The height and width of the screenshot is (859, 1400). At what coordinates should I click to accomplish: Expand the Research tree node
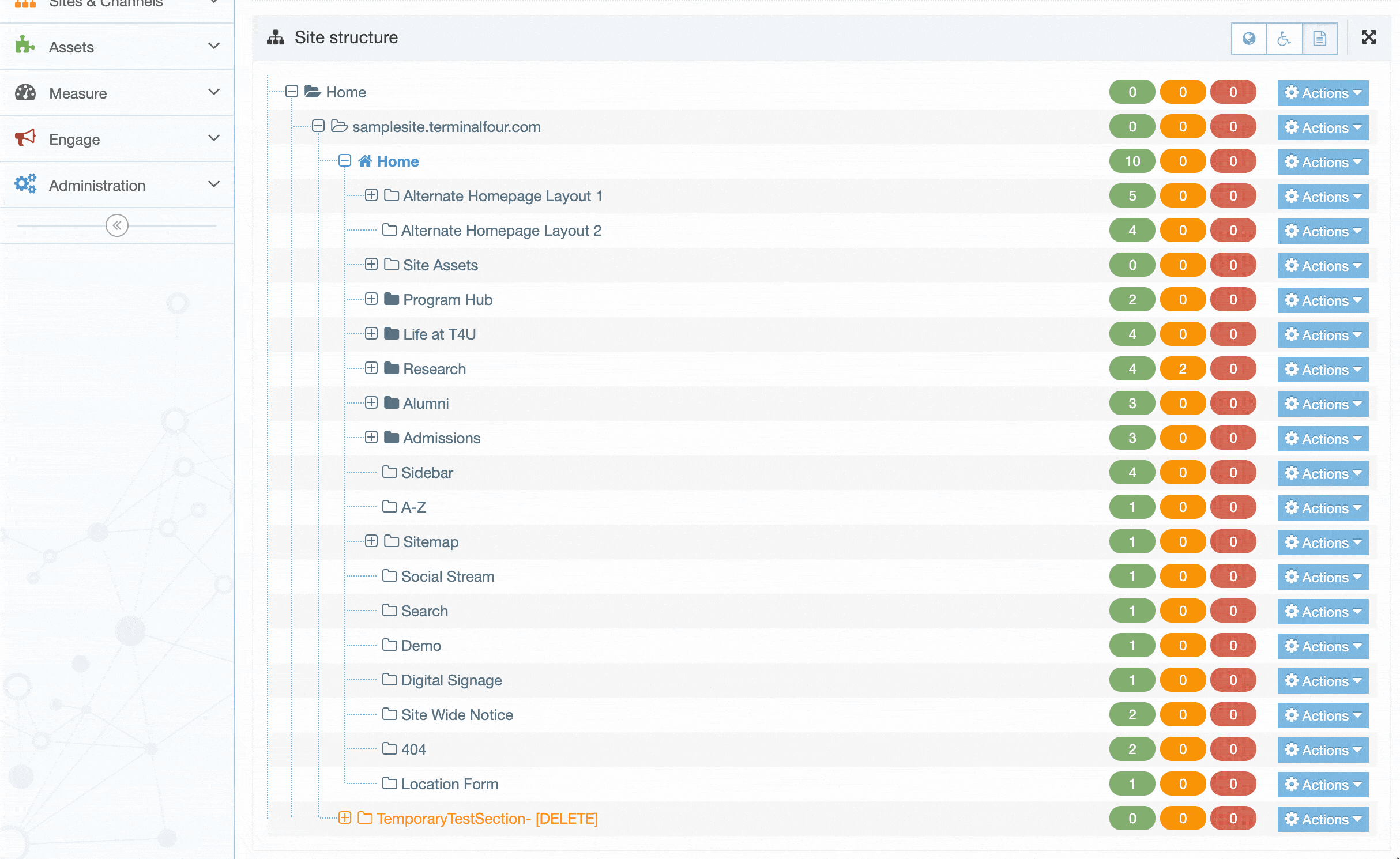coord(371,368)
